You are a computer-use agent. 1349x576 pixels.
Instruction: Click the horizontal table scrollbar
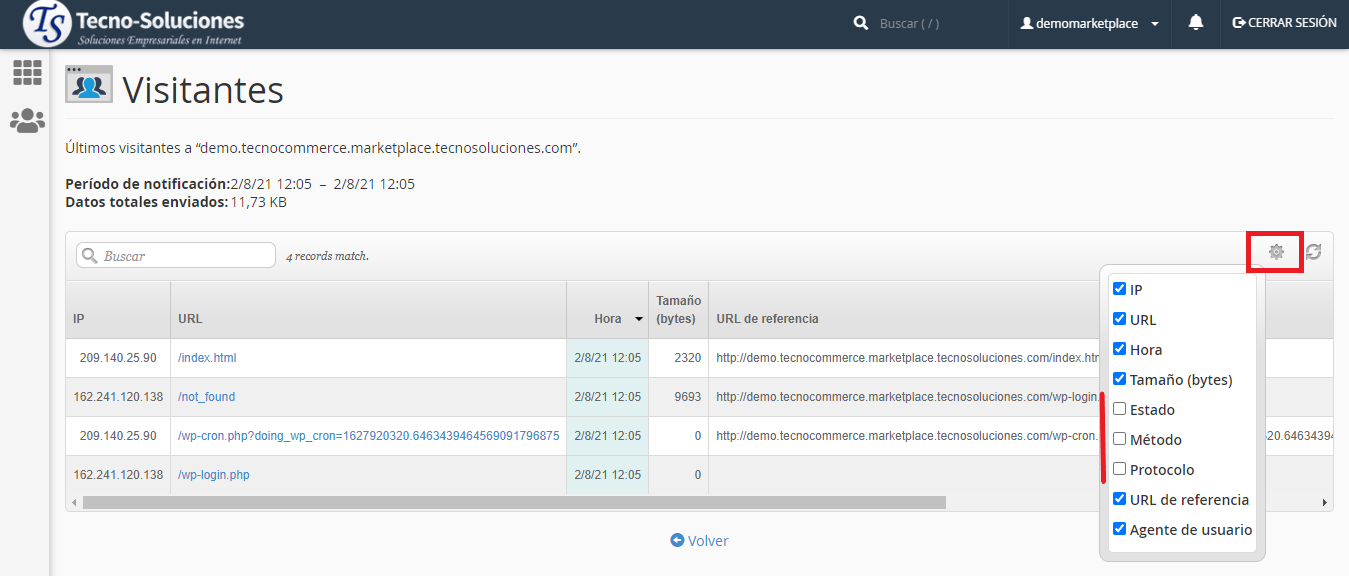click(x=514, y=502)
